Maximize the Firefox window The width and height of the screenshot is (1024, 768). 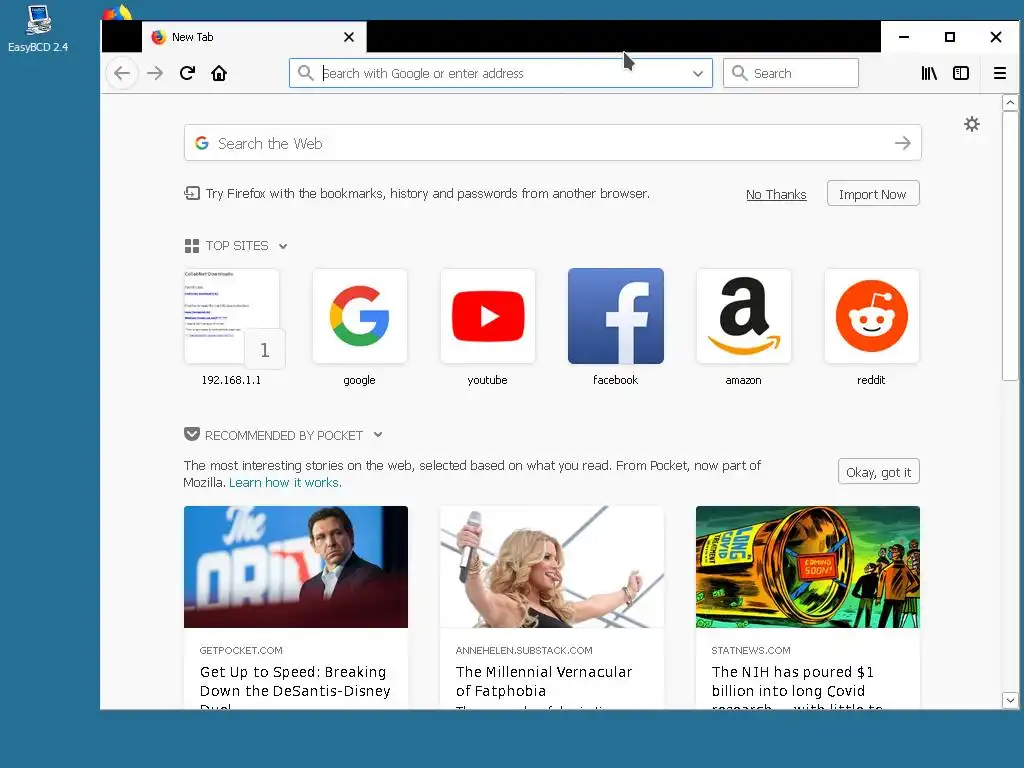click(x=950, y=37)
